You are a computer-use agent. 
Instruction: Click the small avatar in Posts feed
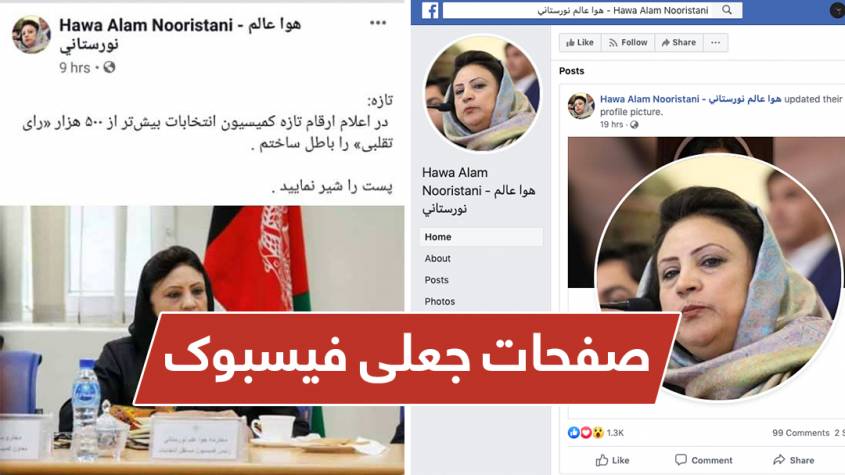pyautogui.click(x=581, y=106)
